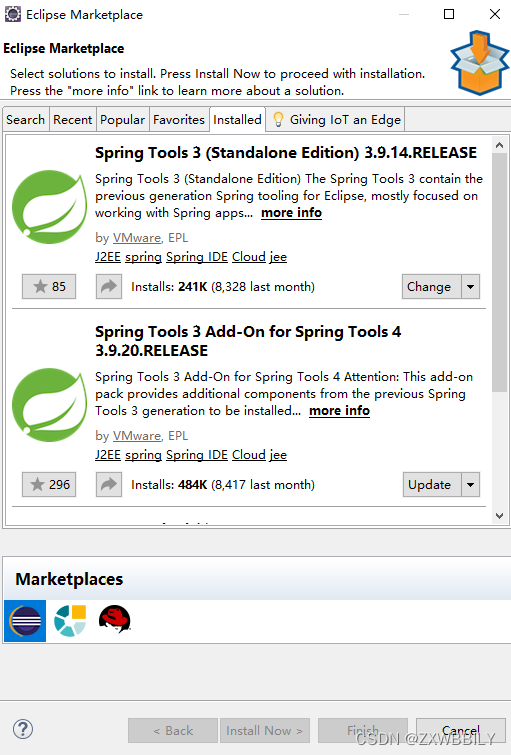Image resolution: width=511 pixels, height=755 pixels.
Task: Click the vertical scrollbar thumb in the list
Action: coord(499,273)
